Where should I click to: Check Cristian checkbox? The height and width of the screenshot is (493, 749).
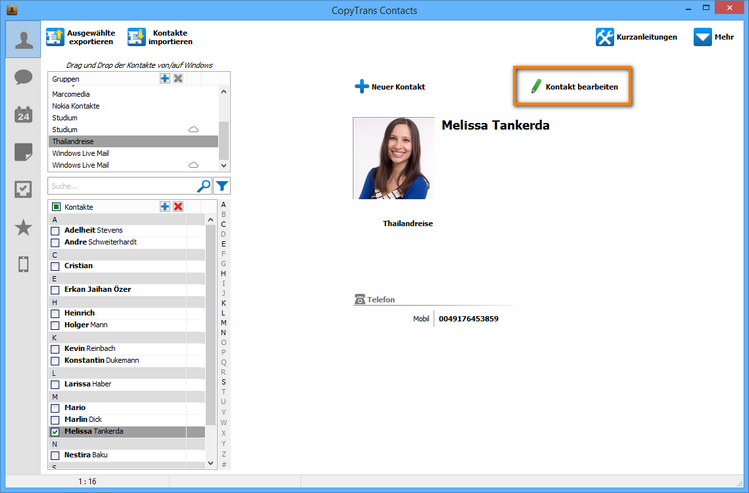tap(55, 266)
